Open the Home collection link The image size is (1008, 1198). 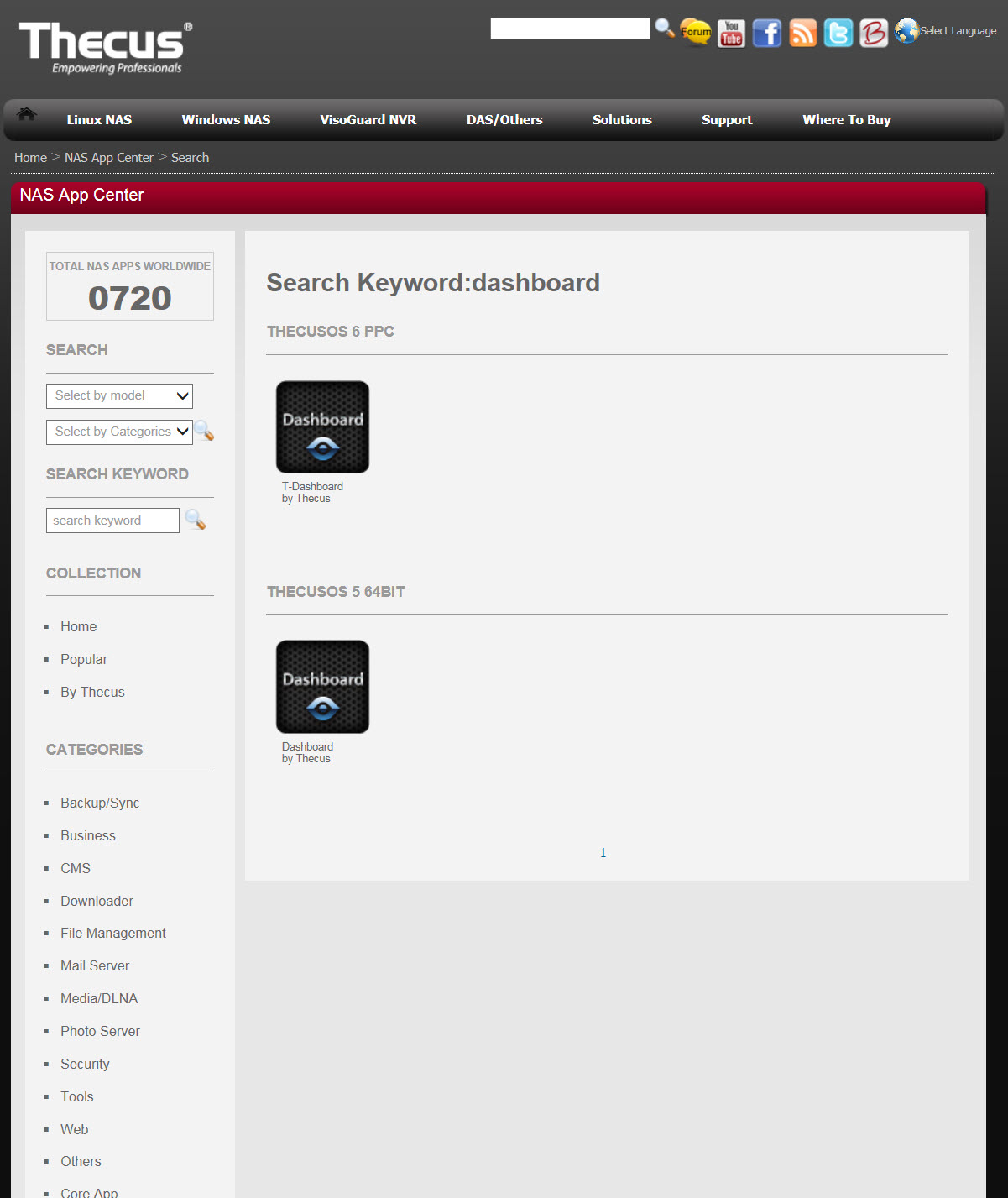(78, 626)
